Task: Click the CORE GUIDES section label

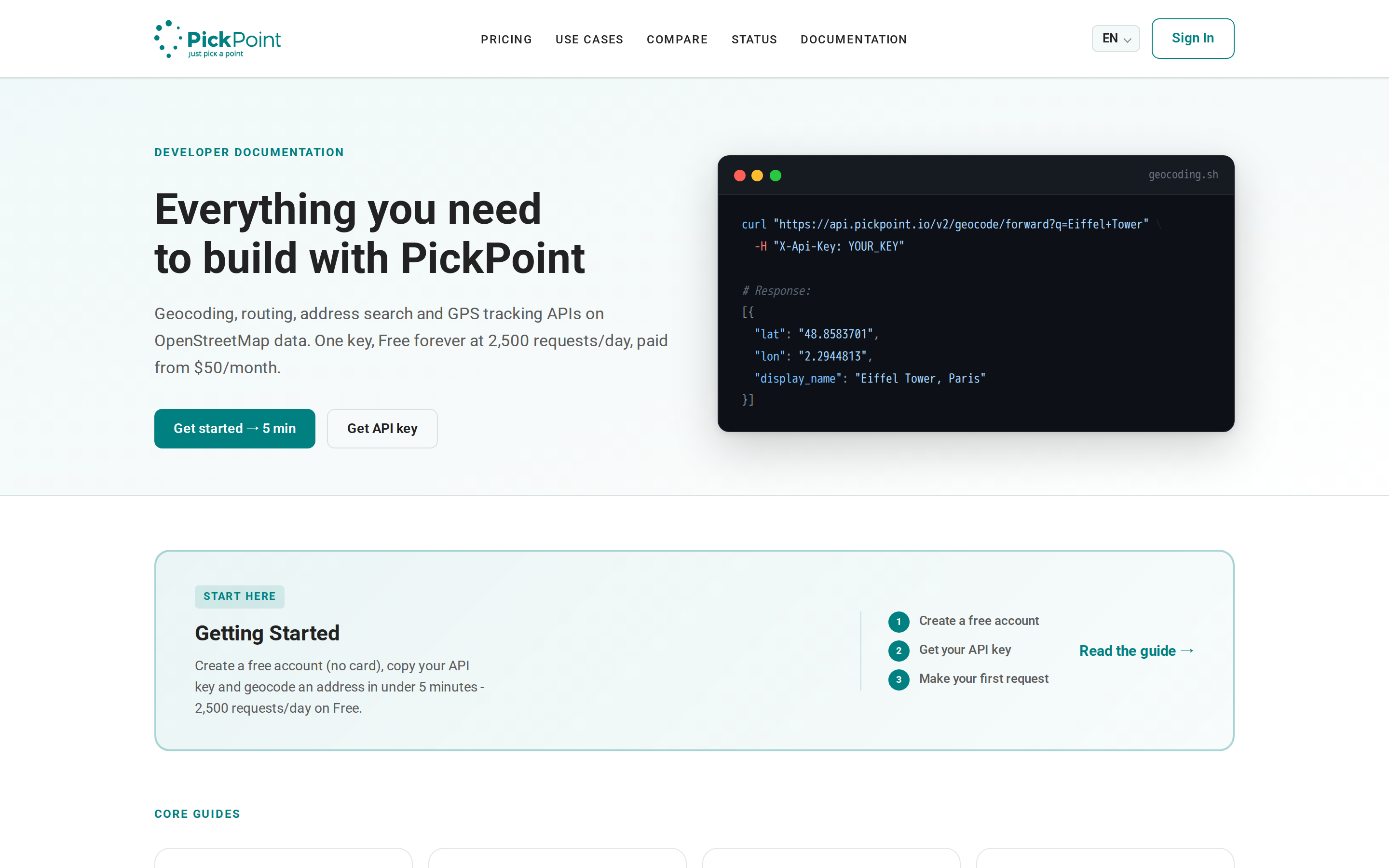Action: [197, 814]
